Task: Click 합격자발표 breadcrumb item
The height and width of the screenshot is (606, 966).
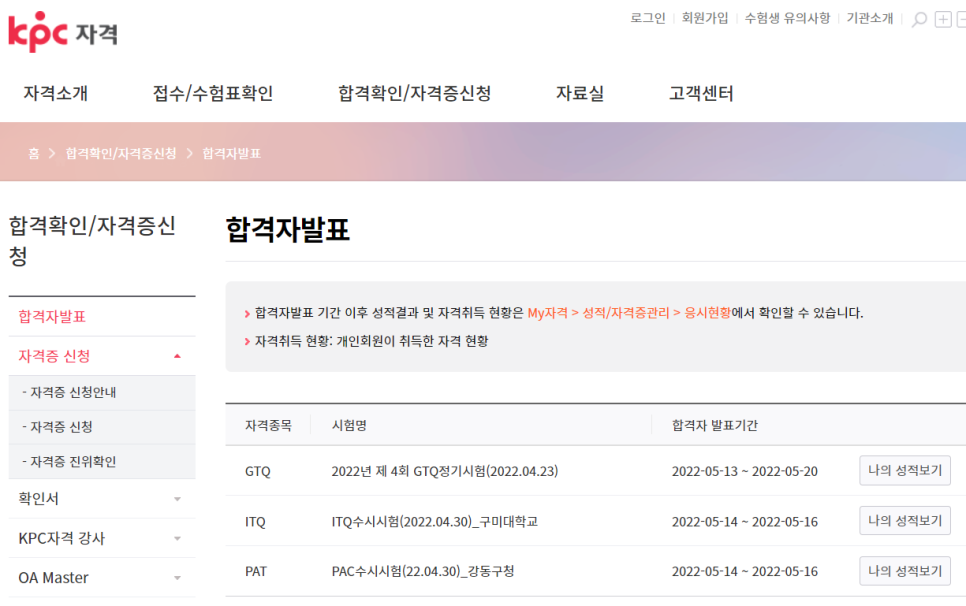Action: [x=232, y=153]
